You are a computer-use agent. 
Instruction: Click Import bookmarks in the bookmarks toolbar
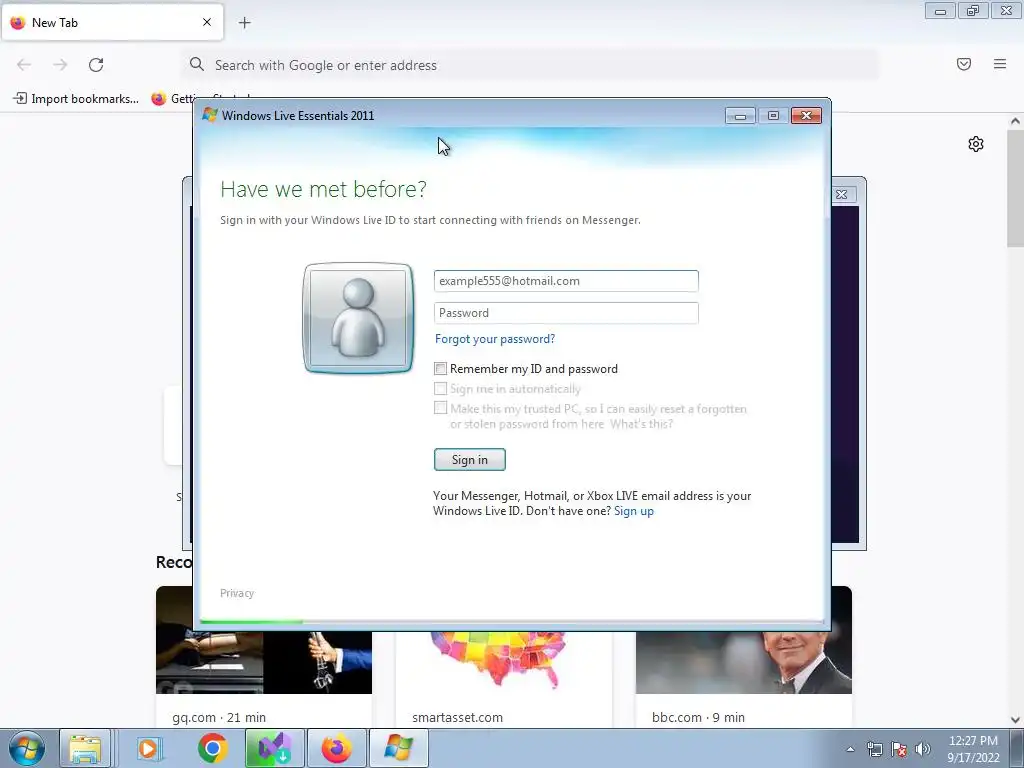(76, 99)
